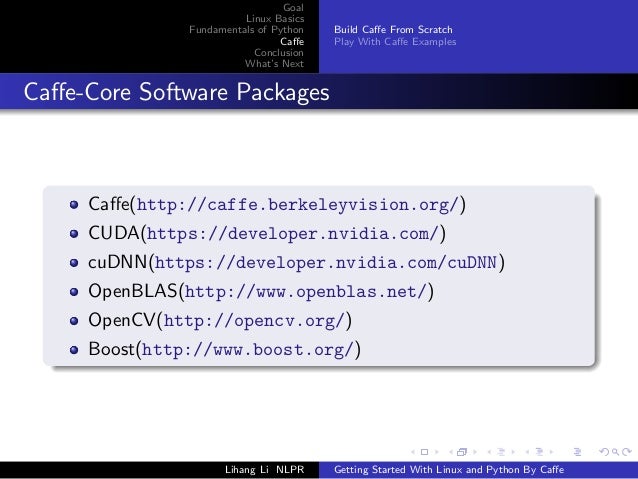Image resolution: width=638 pixels, height=479 pixels.
Task: Click the presentation end navigation icon
Action: [x=577, y=452]
